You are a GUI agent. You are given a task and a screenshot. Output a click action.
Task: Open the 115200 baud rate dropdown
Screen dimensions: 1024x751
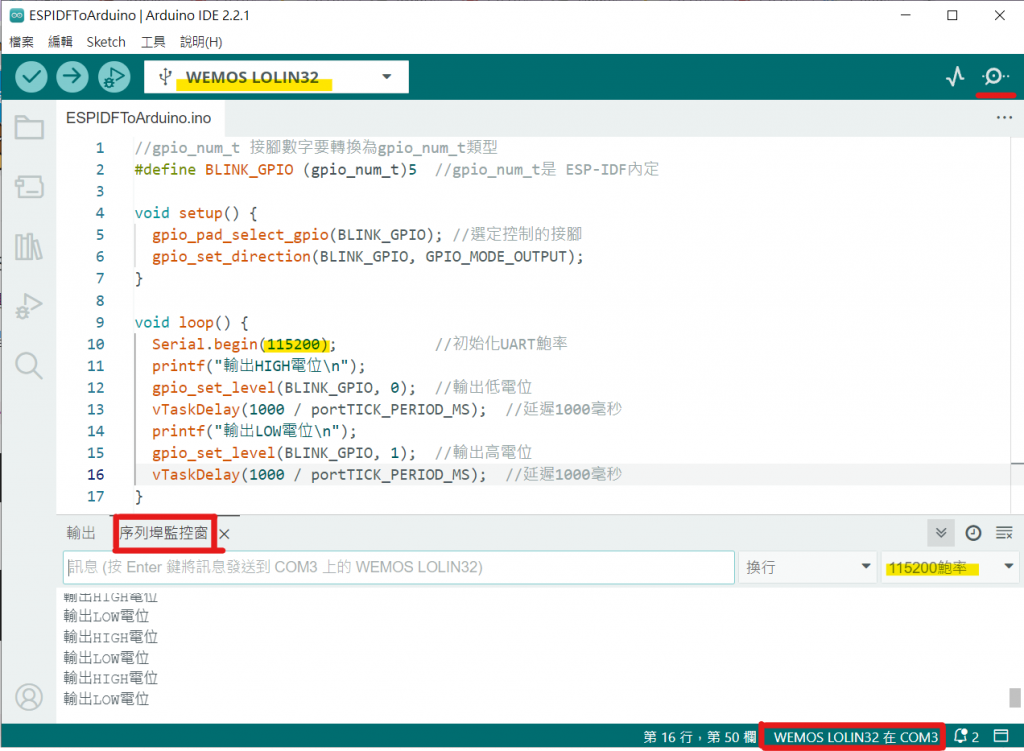950,567
